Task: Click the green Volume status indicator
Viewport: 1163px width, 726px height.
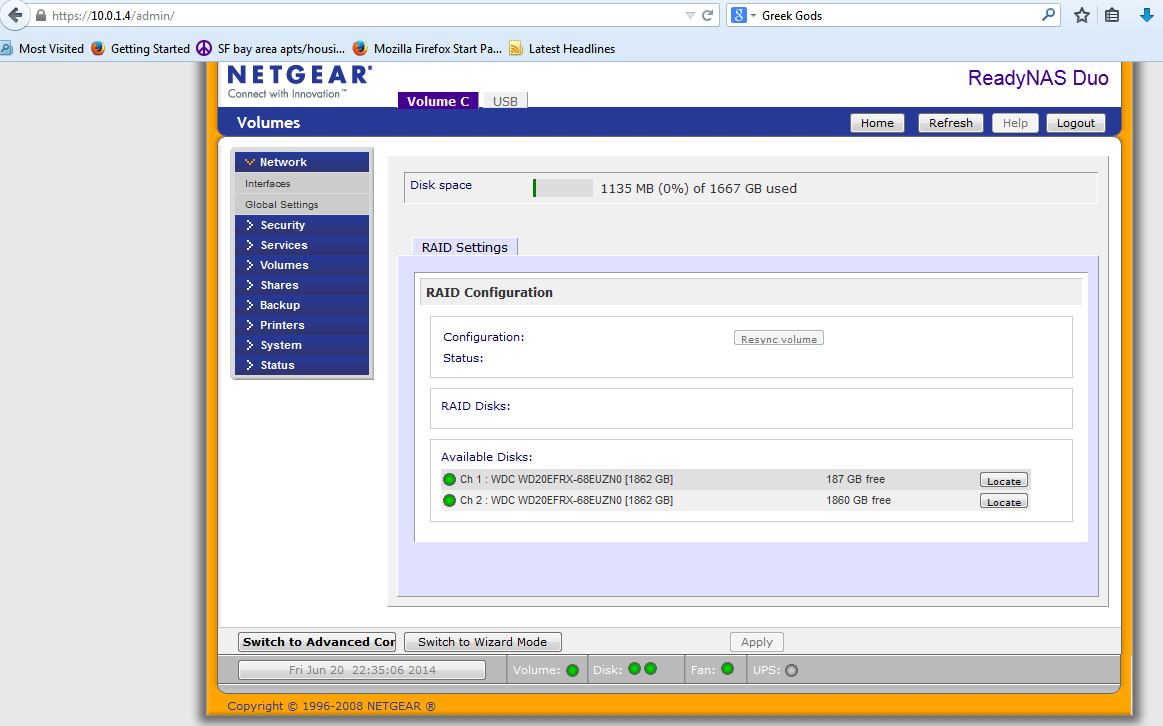Action: (572, 670)
